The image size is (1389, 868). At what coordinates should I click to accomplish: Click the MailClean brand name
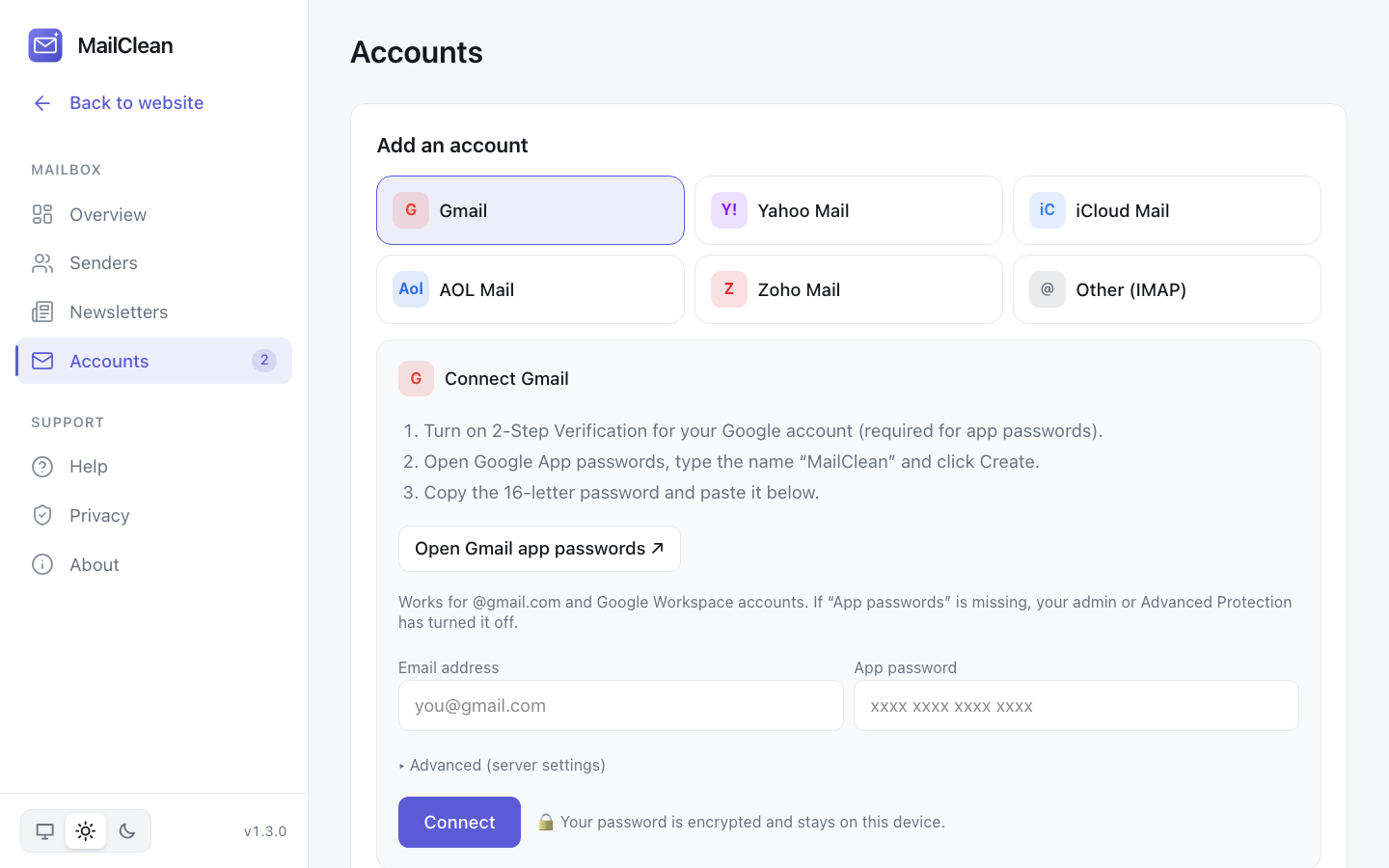[125, 45]
